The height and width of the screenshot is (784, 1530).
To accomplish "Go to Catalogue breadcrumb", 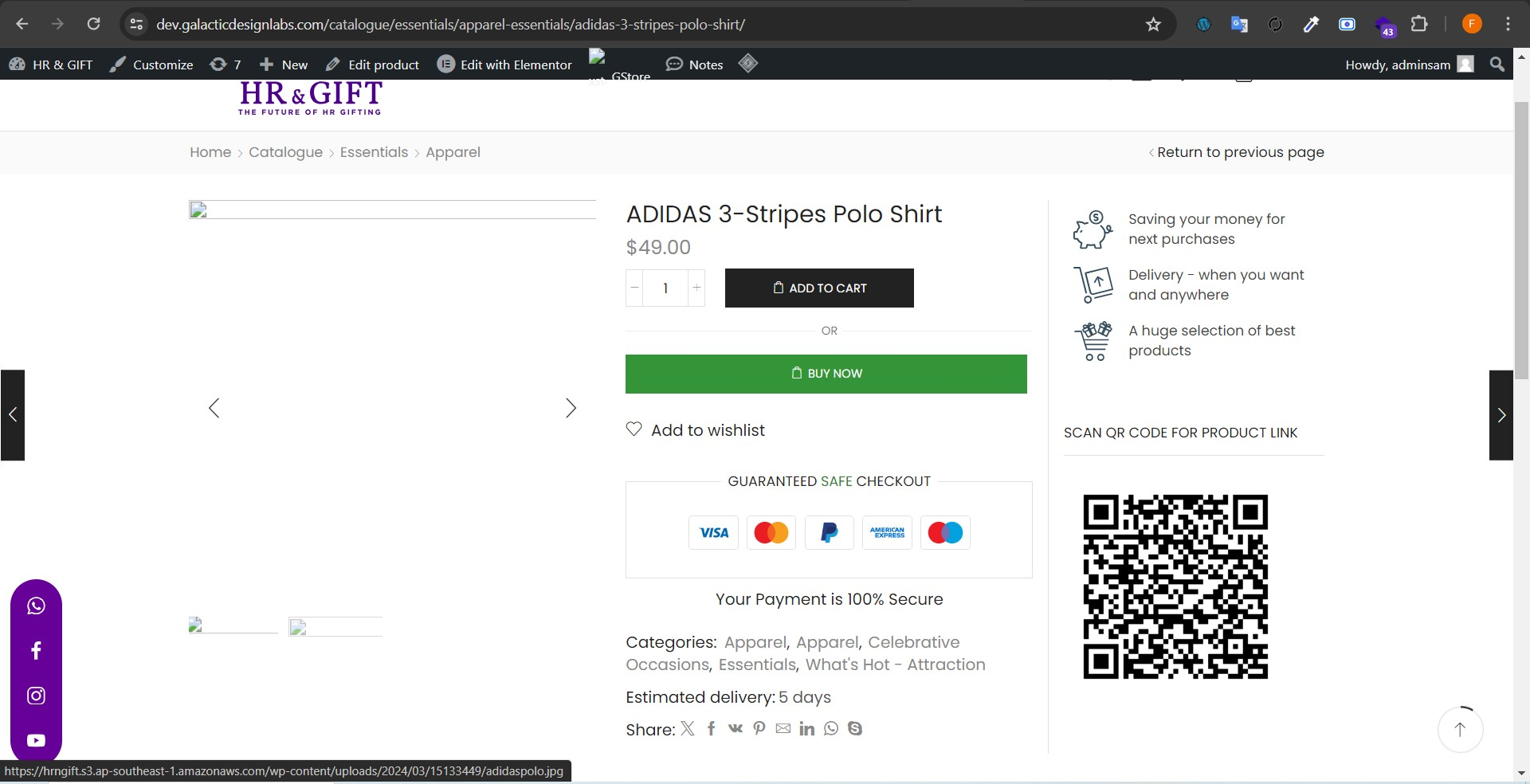I will [x=285, y=152].
